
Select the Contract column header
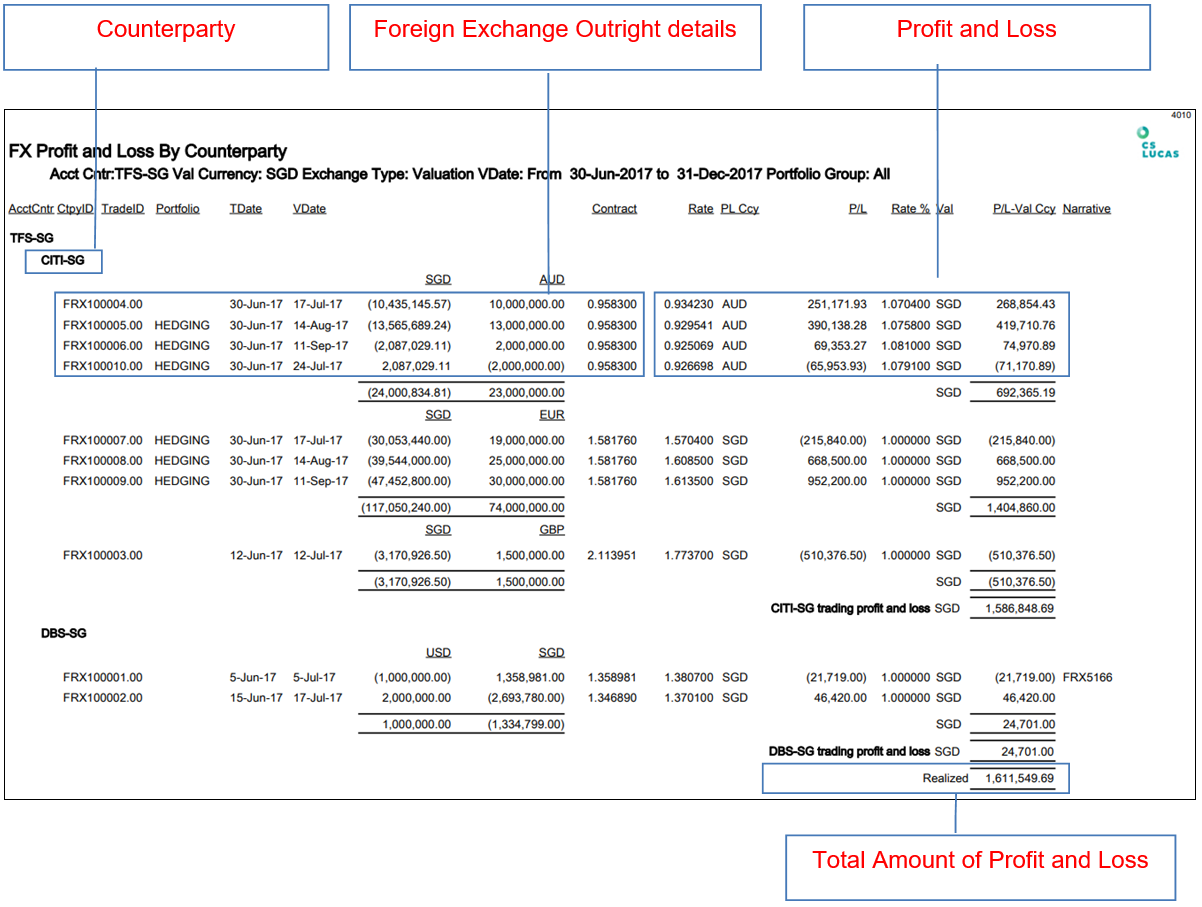(614, 209)
